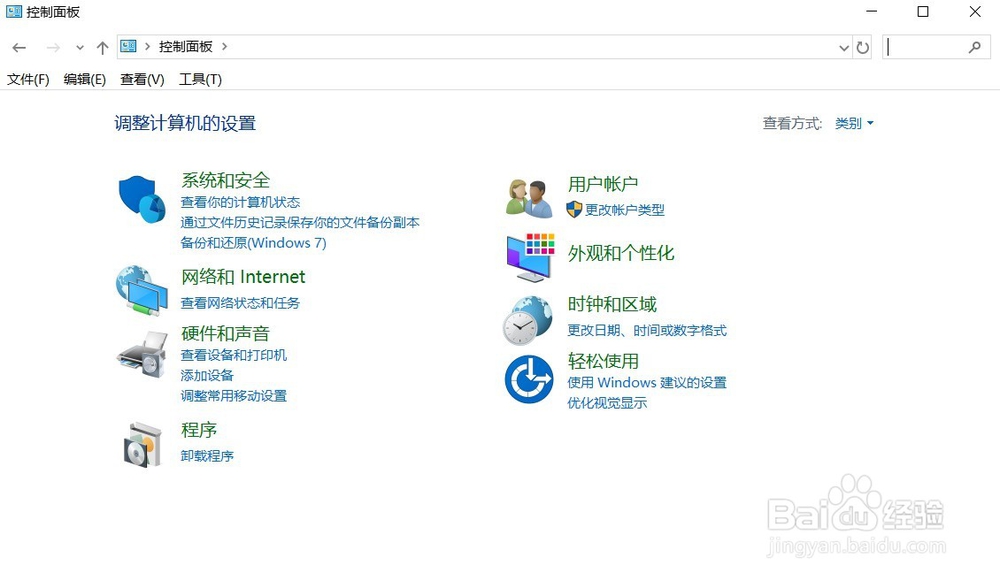Open the 文件 menu
This screenshot has width=1000, height=581.
[27, 79]
